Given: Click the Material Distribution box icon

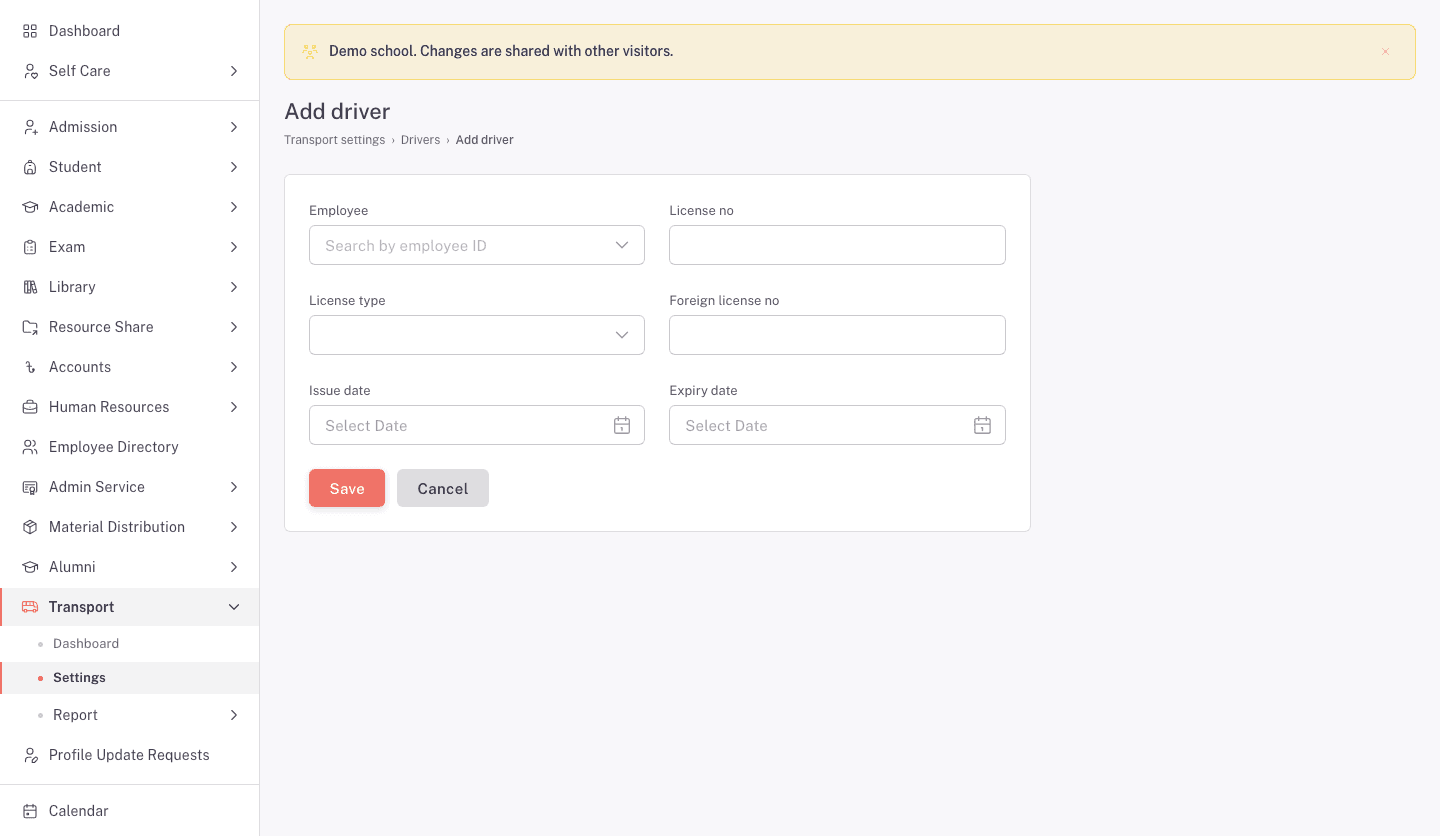Looking at the screenshot, I should (x=30, y=527).
